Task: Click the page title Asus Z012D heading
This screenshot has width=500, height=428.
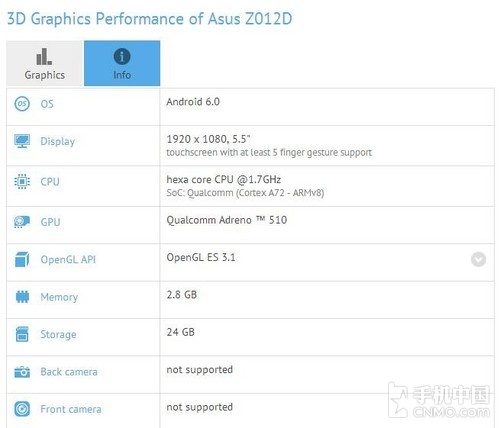Action: [149, 19]
